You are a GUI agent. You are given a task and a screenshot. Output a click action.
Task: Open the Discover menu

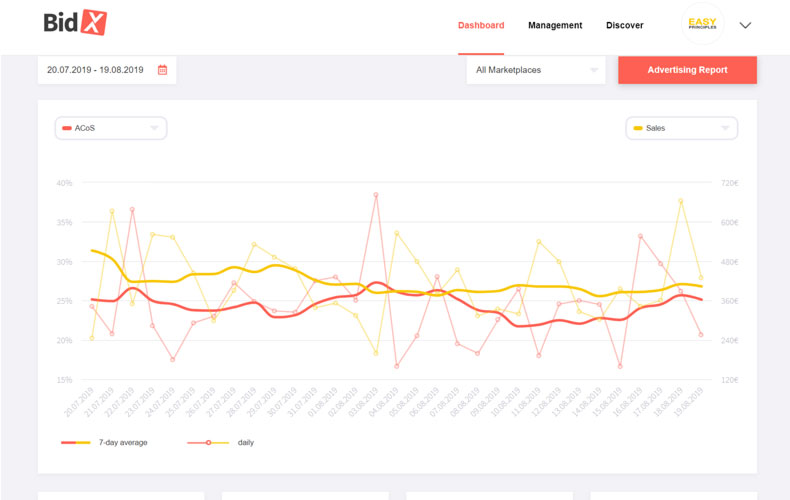[624, 25]
